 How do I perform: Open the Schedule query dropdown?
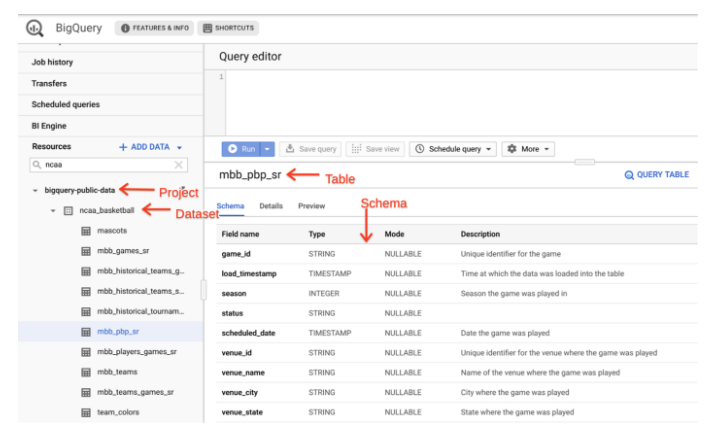click(x=453, y=149)
